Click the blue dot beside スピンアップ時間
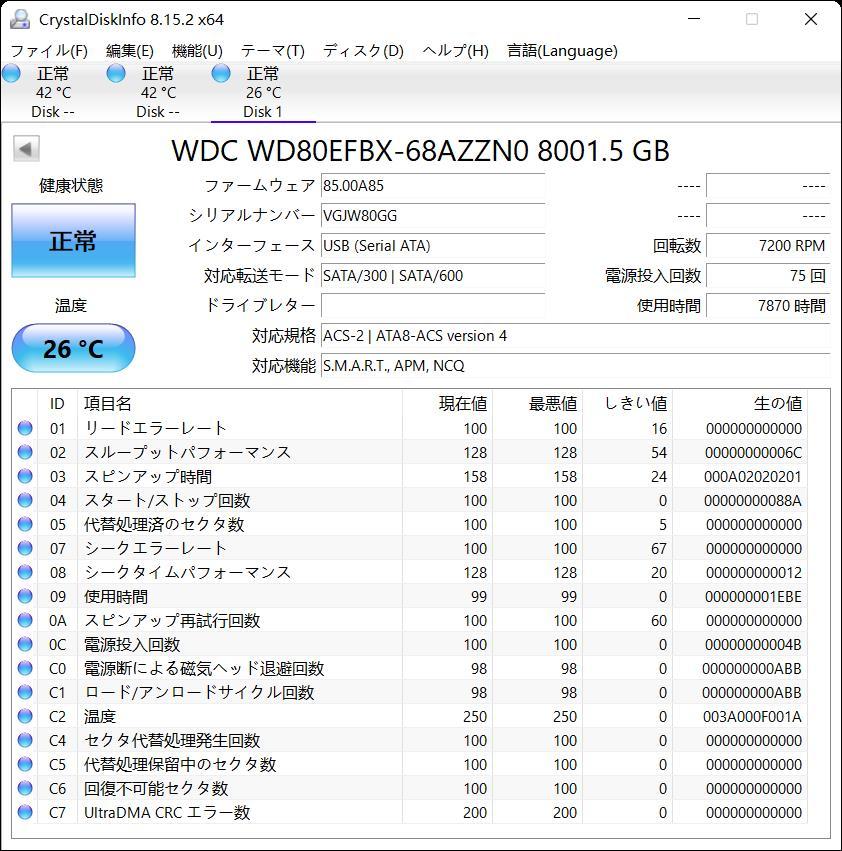842x851 pixels. 24,476
